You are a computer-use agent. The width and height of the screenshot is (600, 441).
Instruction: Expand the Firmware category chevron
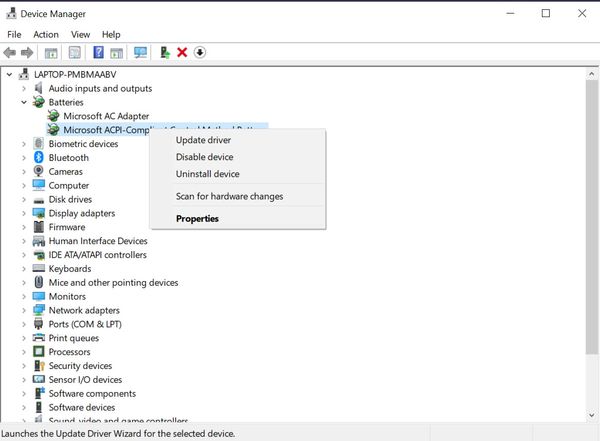tap(24, 227)
